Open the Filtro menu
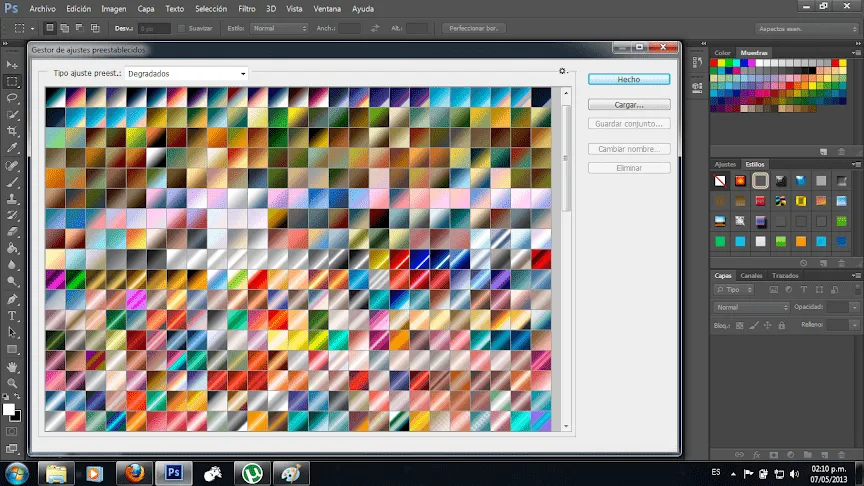This screenshot has height=486, width=864. [246, 9]
